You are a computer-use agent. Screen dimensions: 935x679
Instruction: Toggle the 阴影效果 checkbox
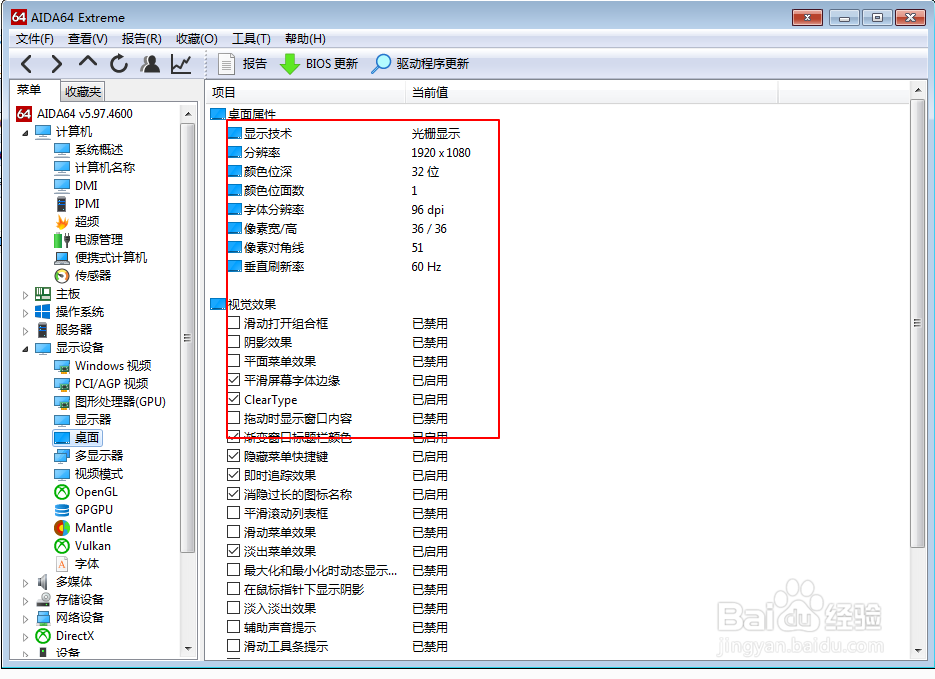pyautogui.click(x=234, y=342)
